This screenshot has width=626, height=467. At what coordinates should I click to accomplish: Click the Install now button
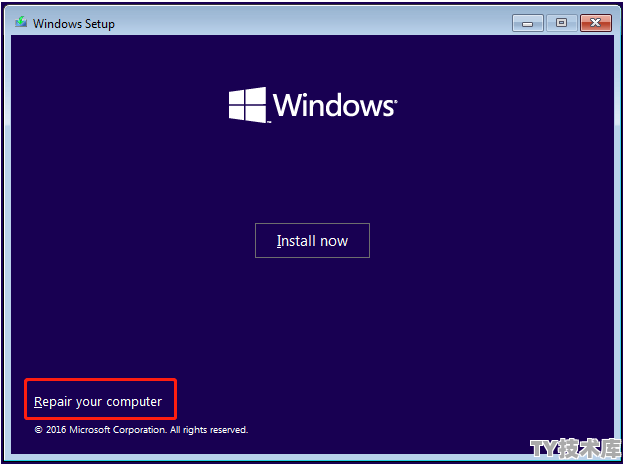click(x=312, y=241)
